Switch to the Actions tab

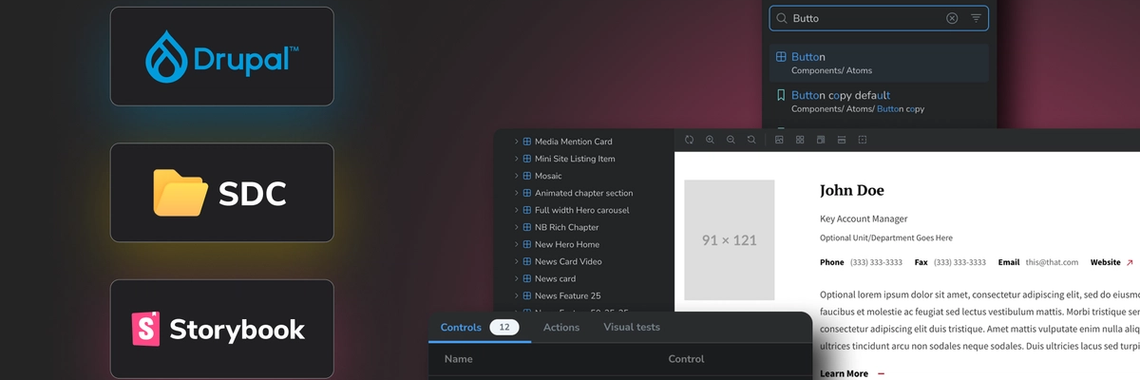[x=561, y=327]
